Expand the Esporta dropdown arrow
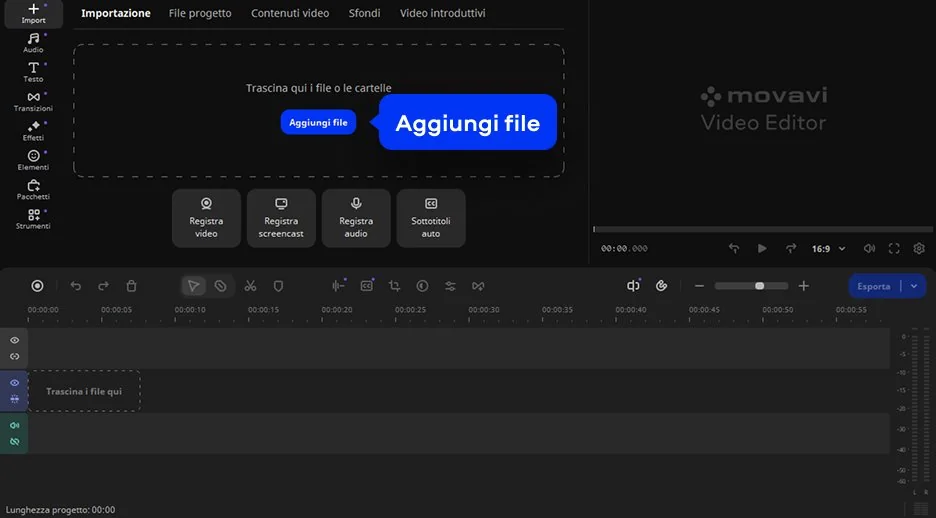 tap(913, 286)
